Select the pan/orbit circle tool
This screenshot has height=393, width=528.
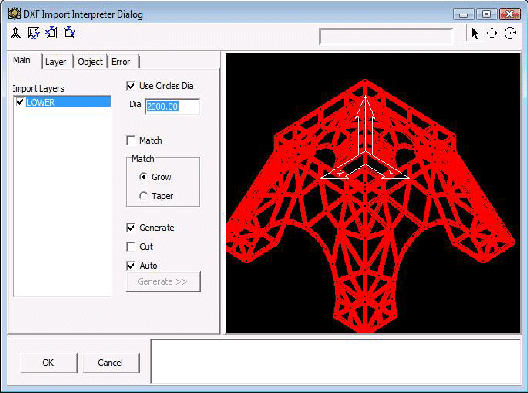(492, 33)
